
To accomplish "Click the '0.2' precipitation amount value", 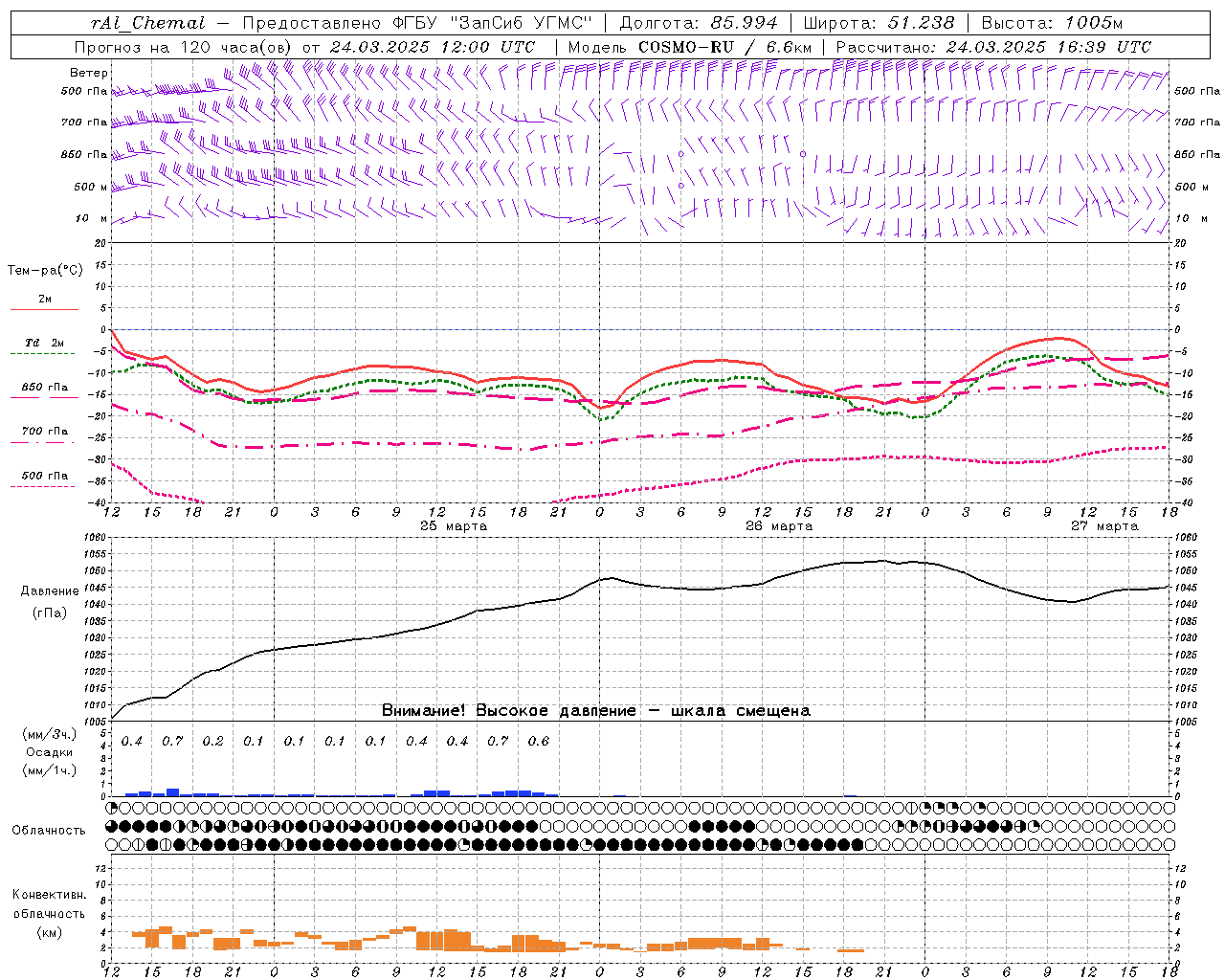I will click(212, 742).
